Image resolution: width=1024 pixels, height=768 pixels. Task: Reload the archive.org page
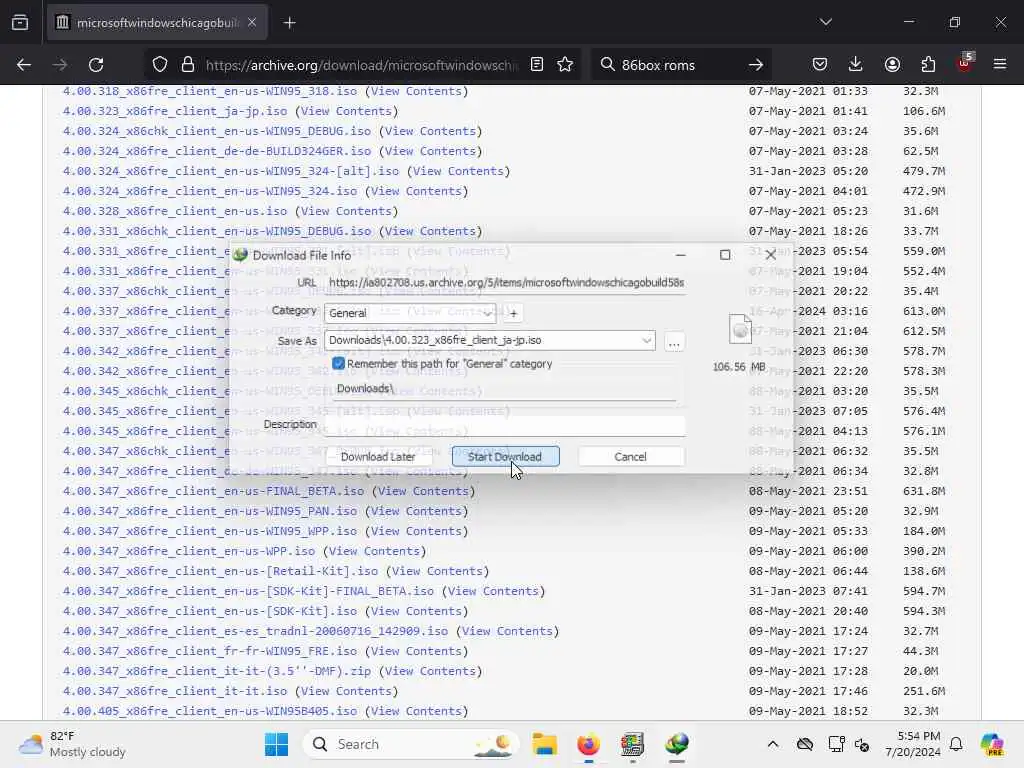pos(96,65)
